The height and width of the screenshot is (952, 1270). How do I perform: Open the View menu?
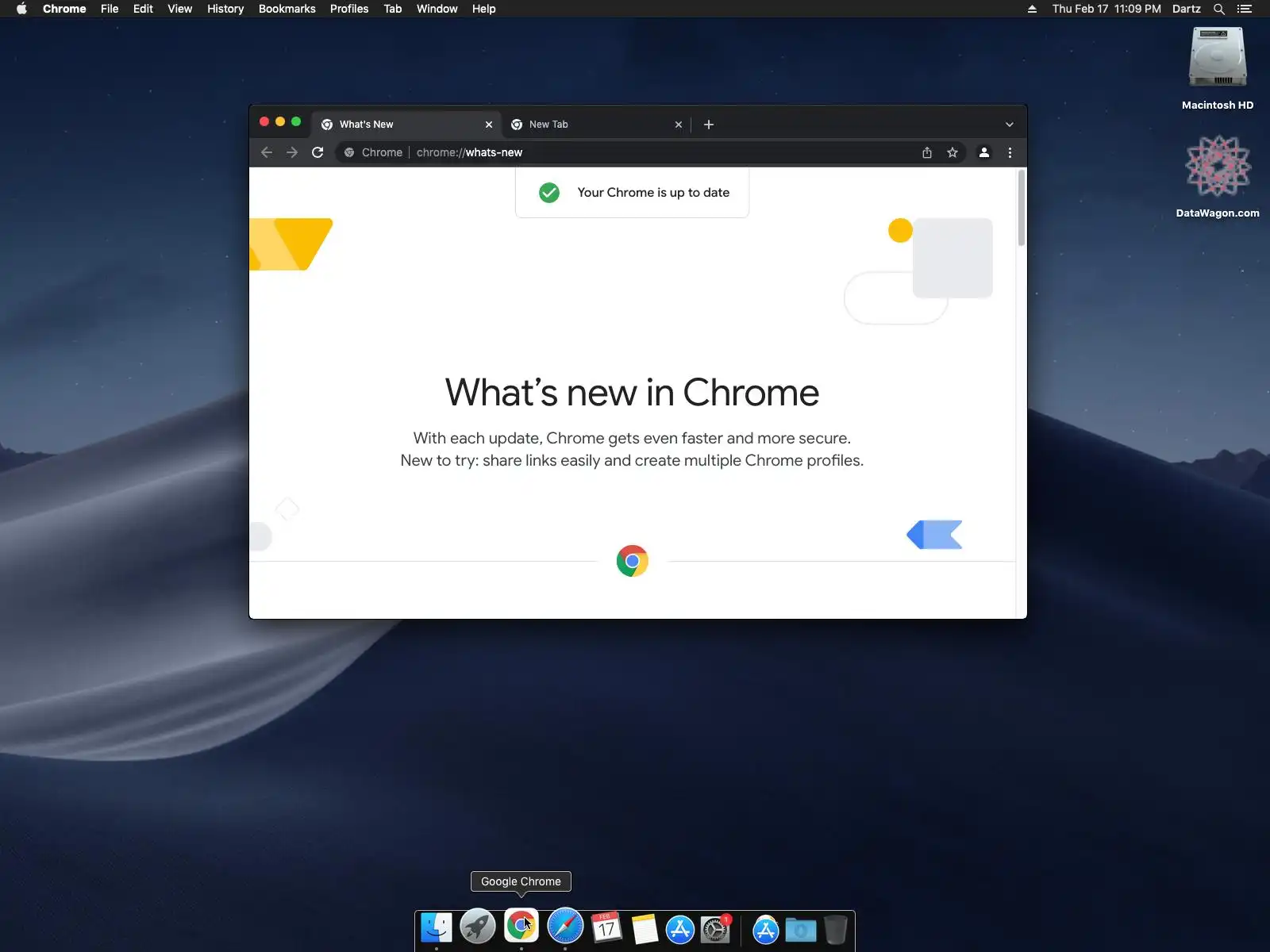pos(179,9)
